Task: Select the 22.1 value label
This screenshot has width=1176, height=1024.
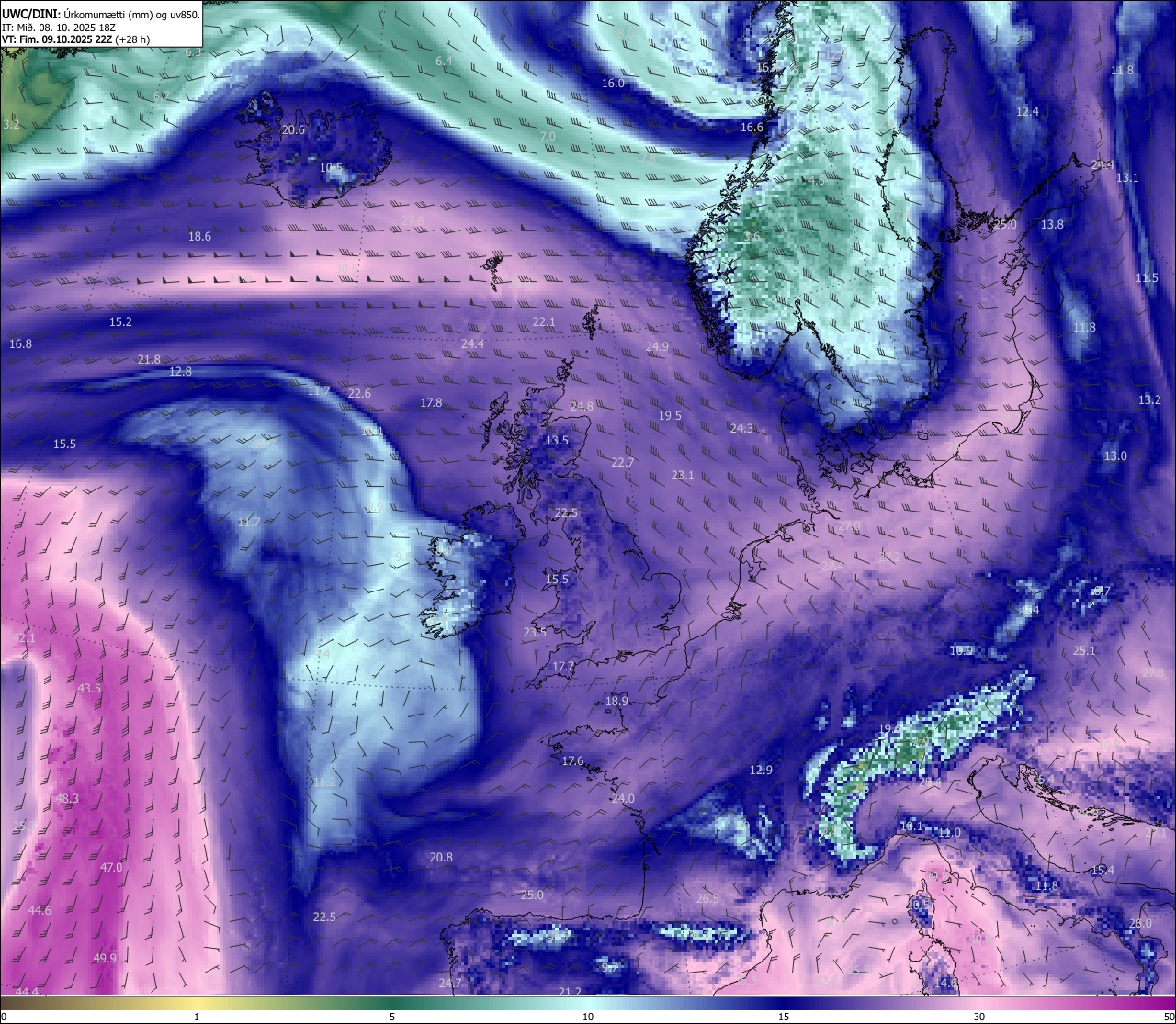Action: coord(544,321)
